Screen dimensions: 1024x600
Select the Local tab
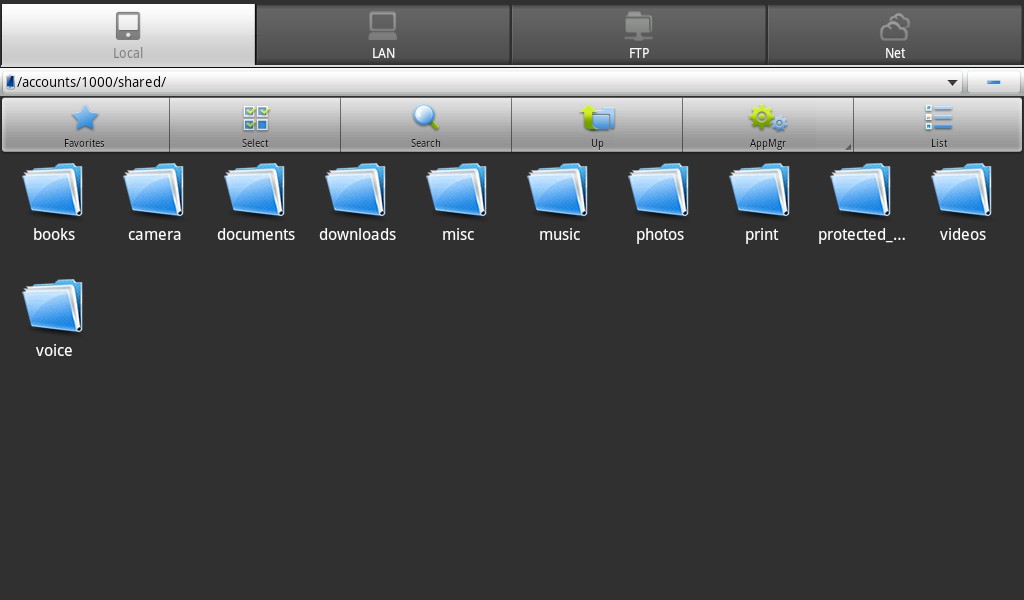[128, 35]
